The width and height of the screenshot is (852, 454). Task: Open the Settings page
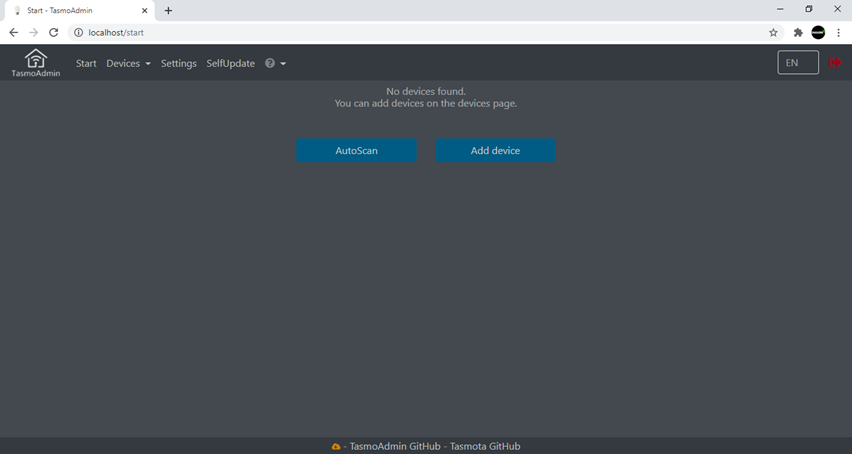(x=179, y=64)
